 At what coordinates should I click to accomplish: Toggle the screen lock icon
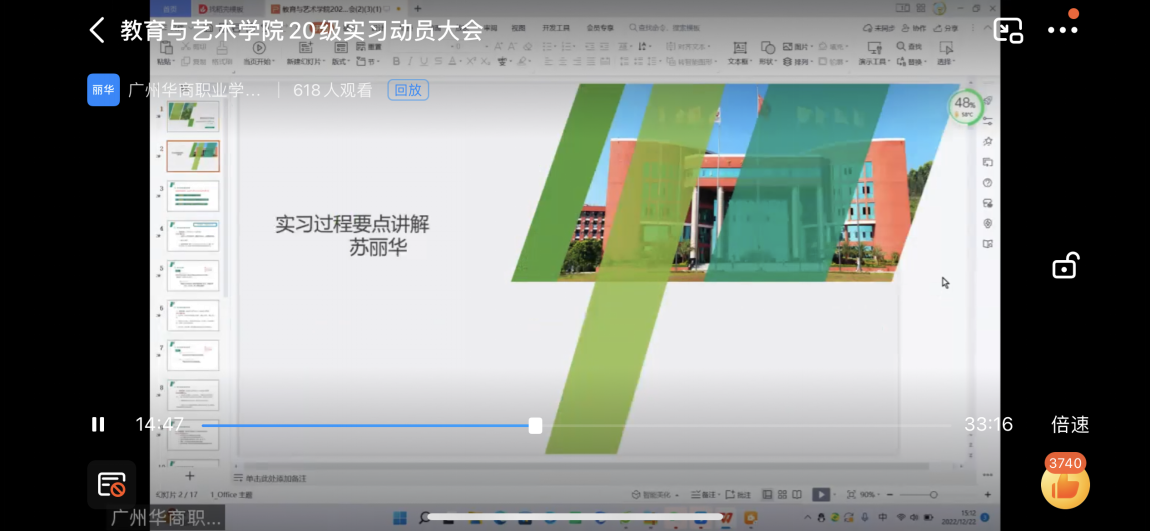tap(1064, 266)
